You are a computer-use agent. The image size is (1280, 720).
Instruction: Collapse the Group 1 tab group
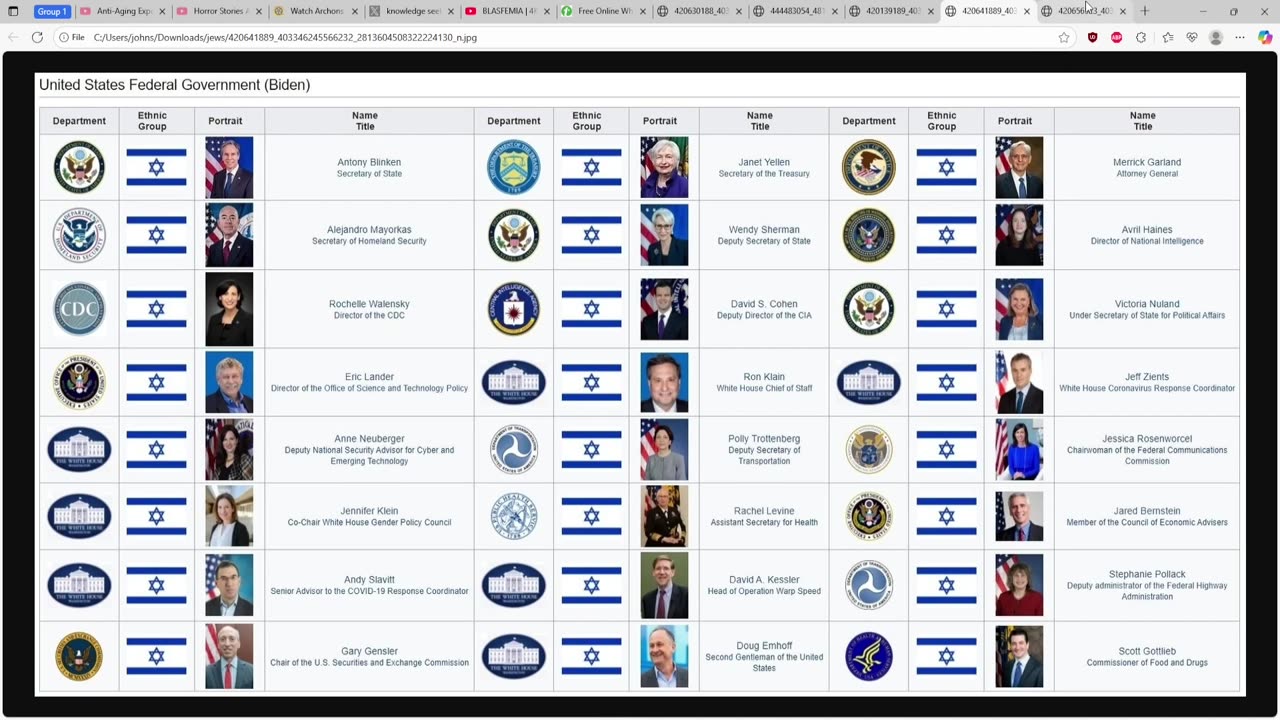coord(52,11)
